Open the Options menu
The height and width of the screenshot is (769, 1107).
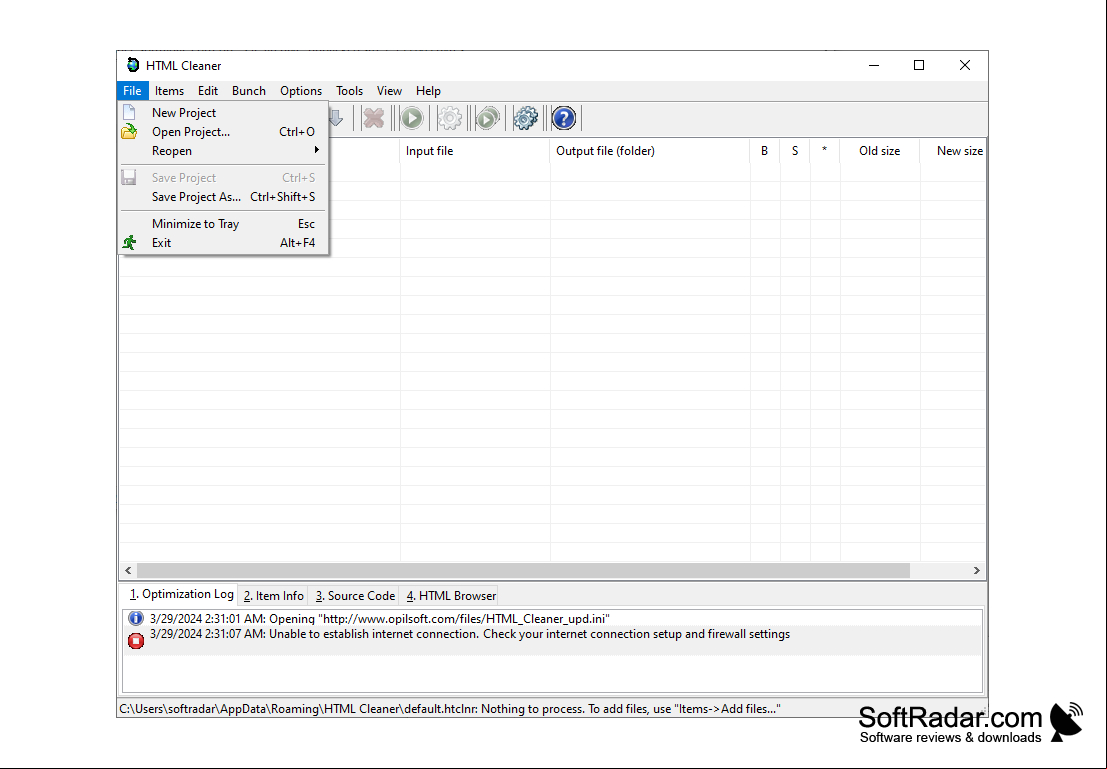click(301, 90)
